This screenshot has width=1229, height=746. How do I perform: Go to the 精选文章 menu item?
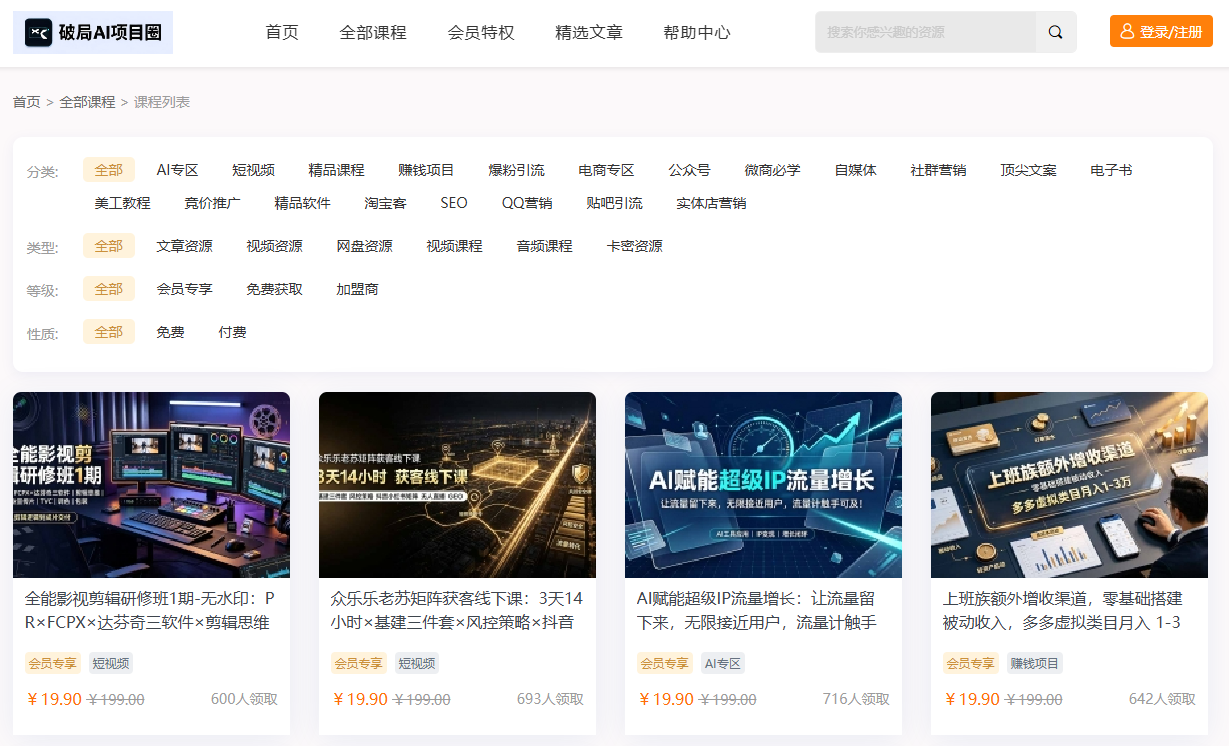tap(589, 32)
